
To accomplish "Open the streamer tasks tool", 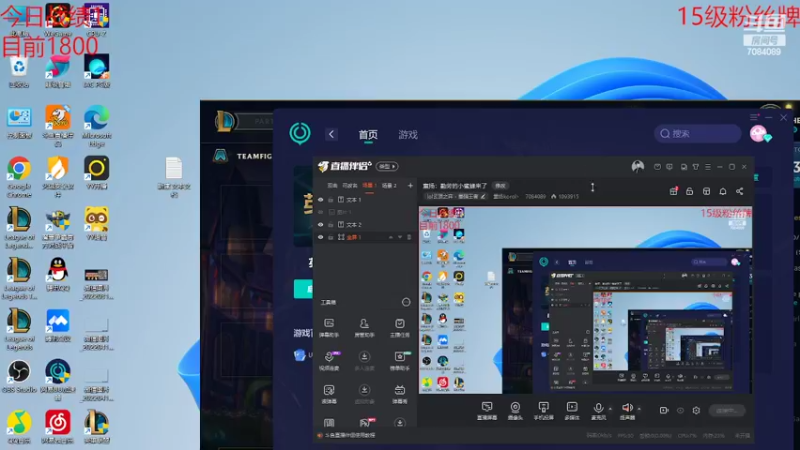I will (x=399, y=327).
